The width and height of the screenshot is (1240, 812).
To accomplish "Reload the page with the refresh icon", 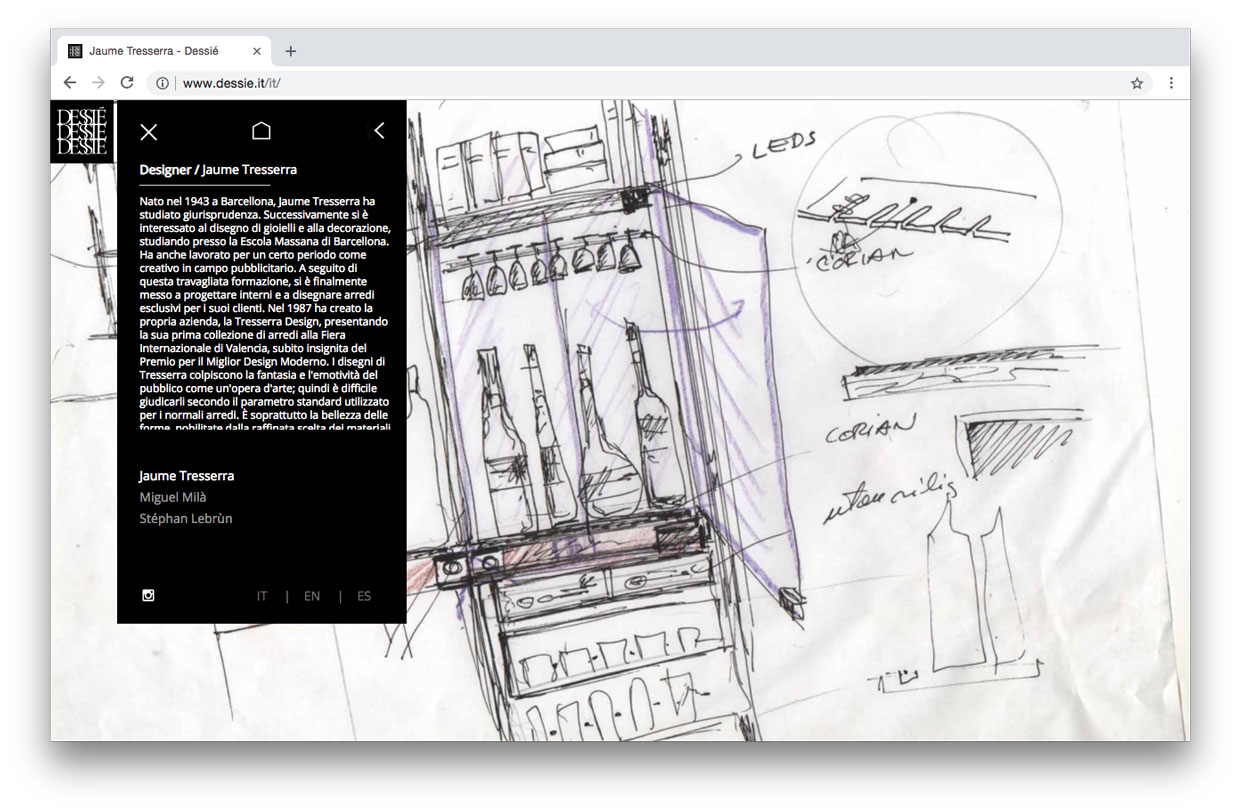I will 127,83.
